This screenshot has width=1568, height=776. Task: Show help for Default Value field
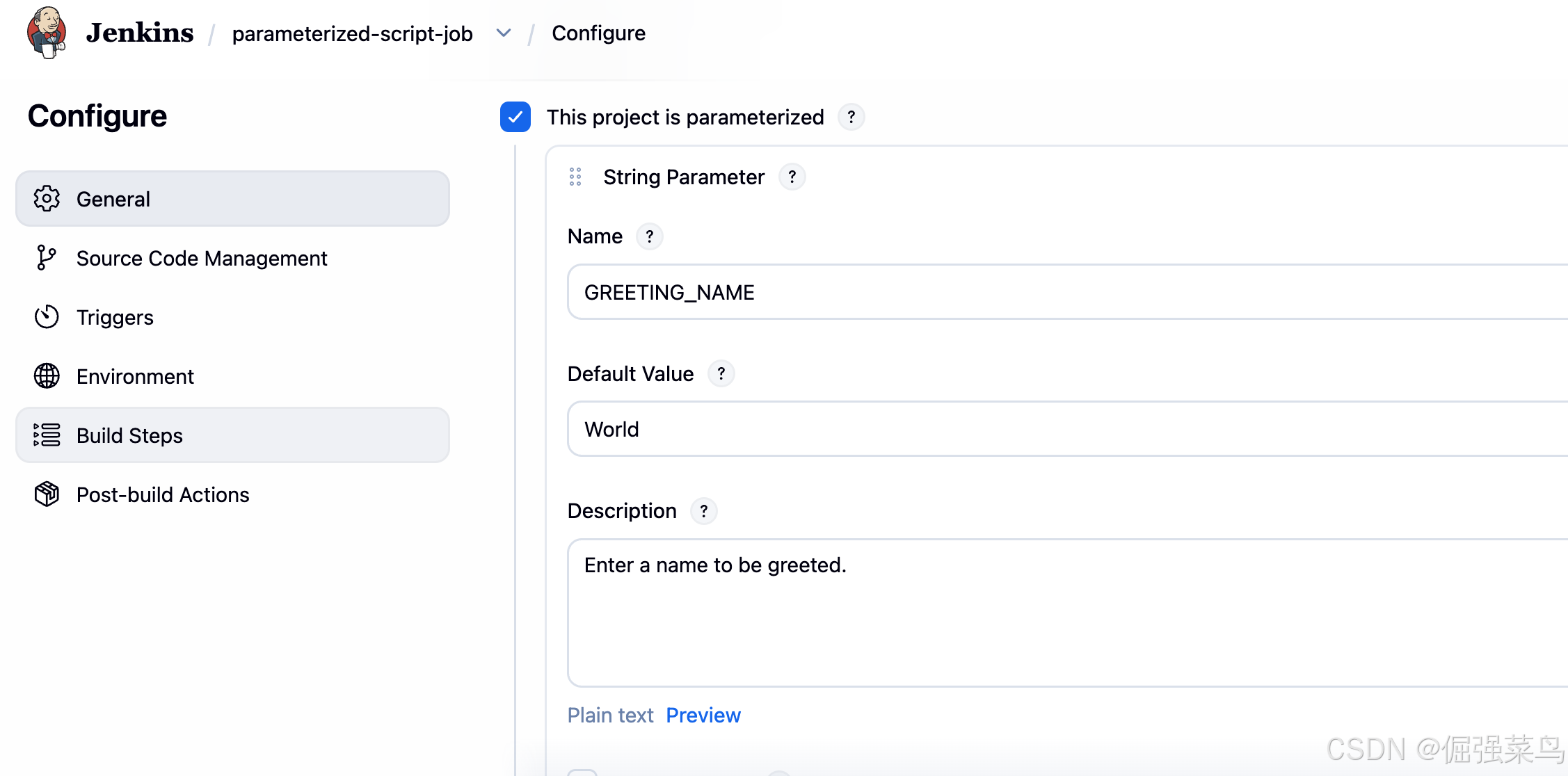click(x=721, y=374)
